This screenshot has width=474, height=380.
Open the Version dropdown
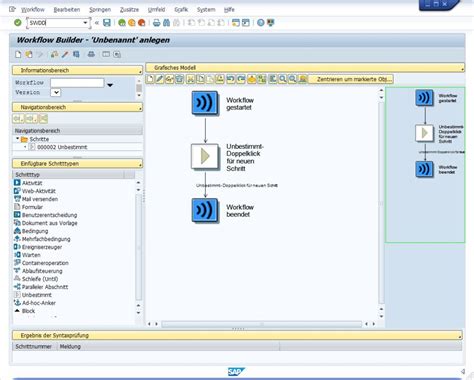click(56, 92)
